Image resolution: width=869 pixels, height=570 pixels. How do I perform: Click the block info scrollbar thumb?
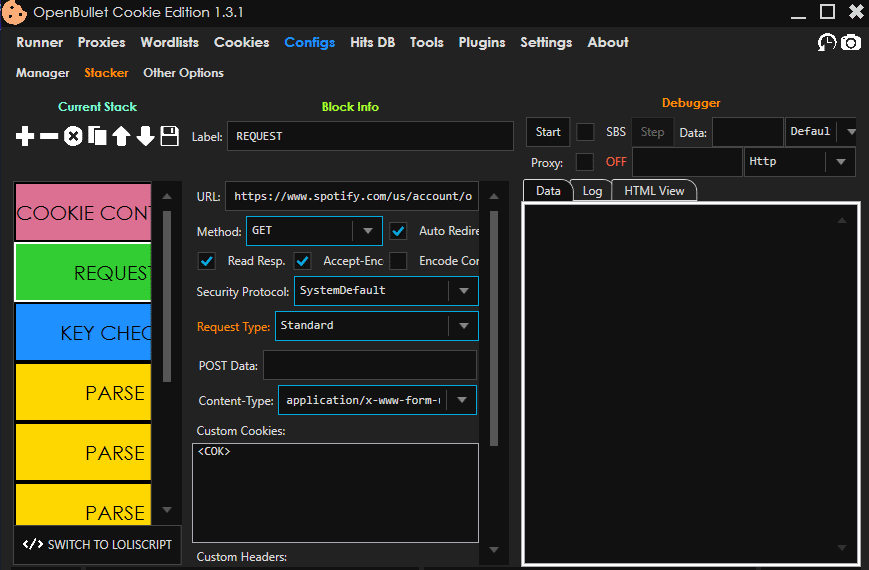point(494,328)
